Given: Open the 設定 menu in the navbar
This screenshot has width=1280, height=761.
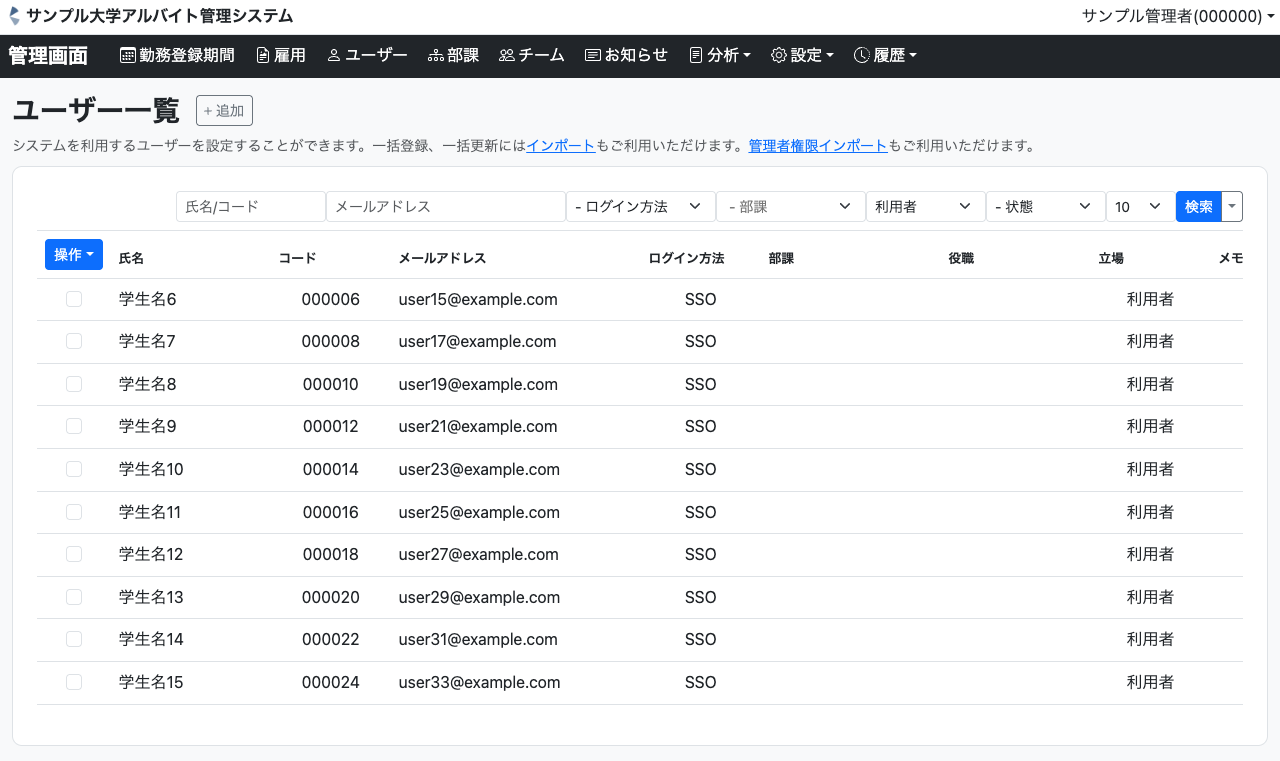Looking at the screenshot, I should coord(802,56).
